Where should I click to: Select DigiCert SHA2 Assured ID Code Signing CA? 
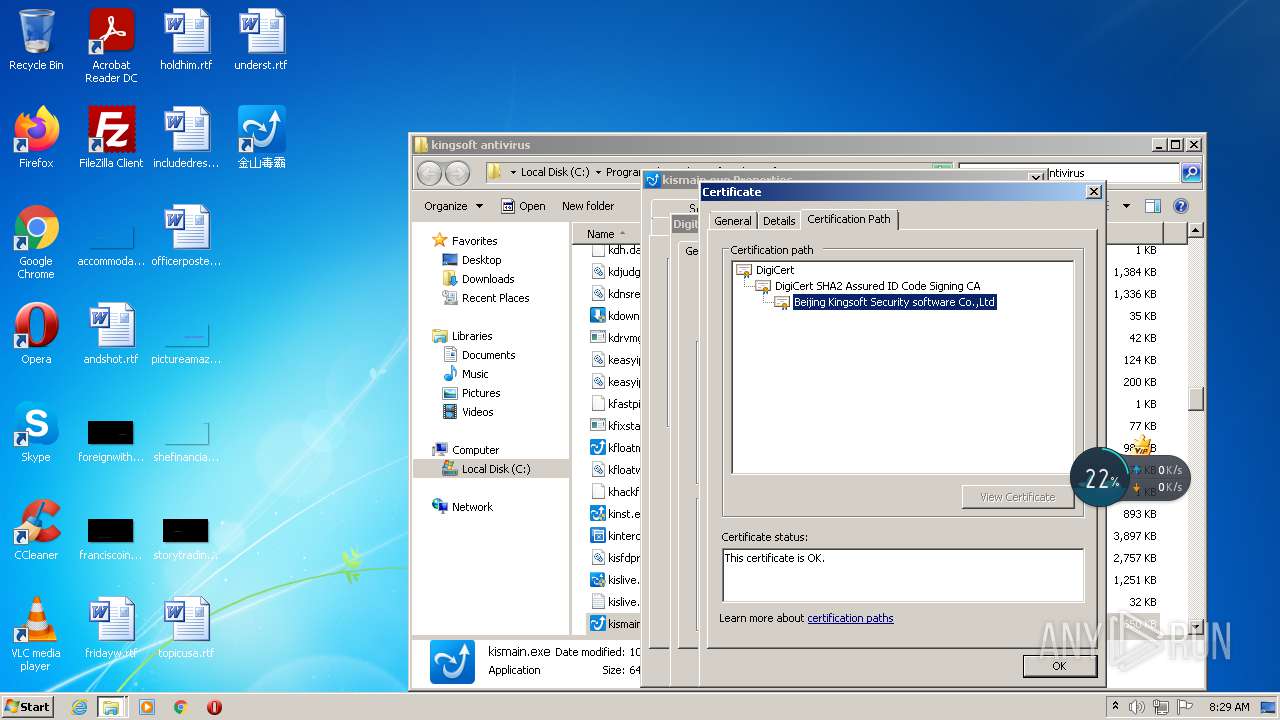point(877,286)
